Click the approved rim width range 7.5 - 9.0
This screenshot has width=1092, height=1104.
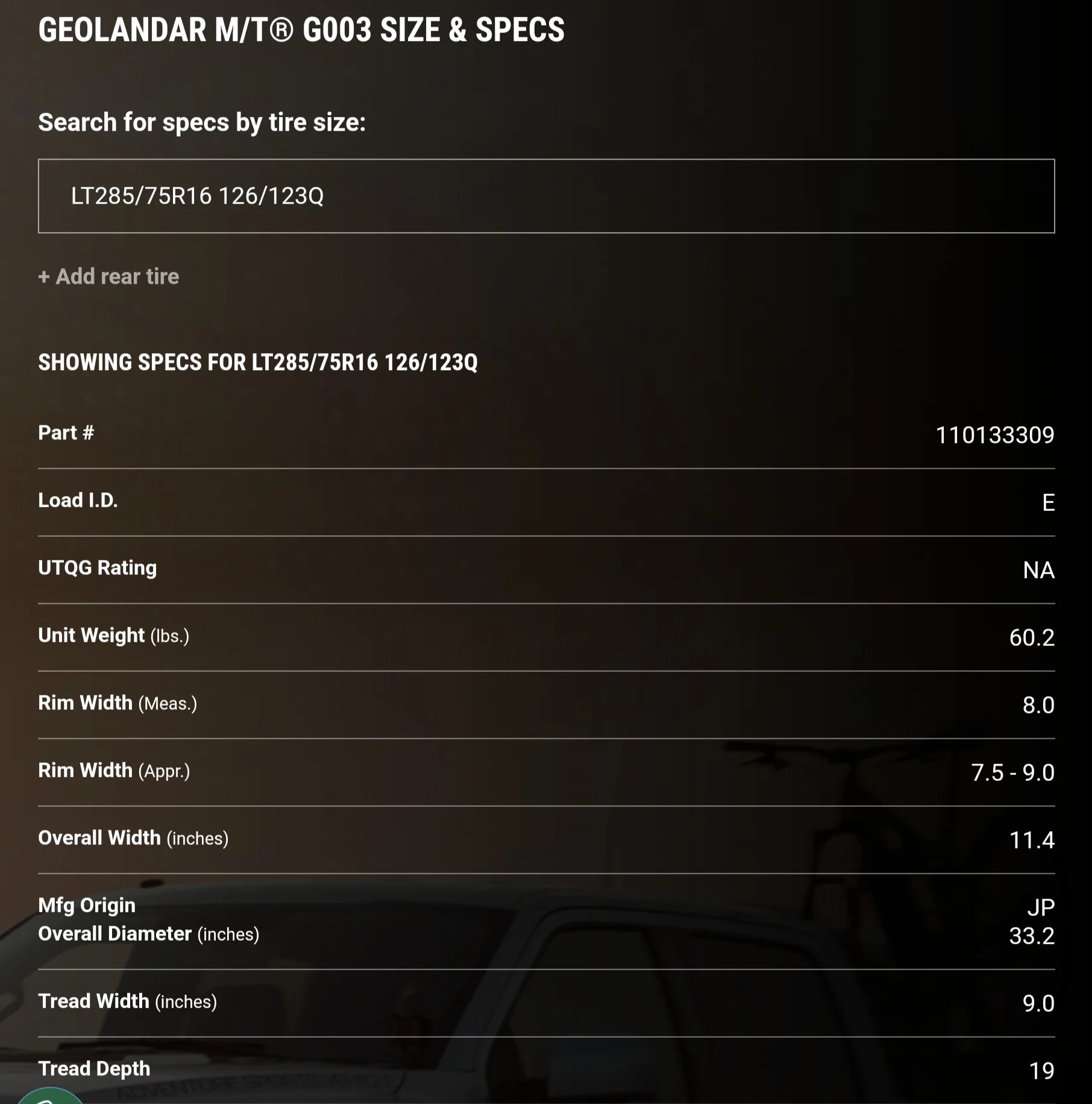[1012, 773]
